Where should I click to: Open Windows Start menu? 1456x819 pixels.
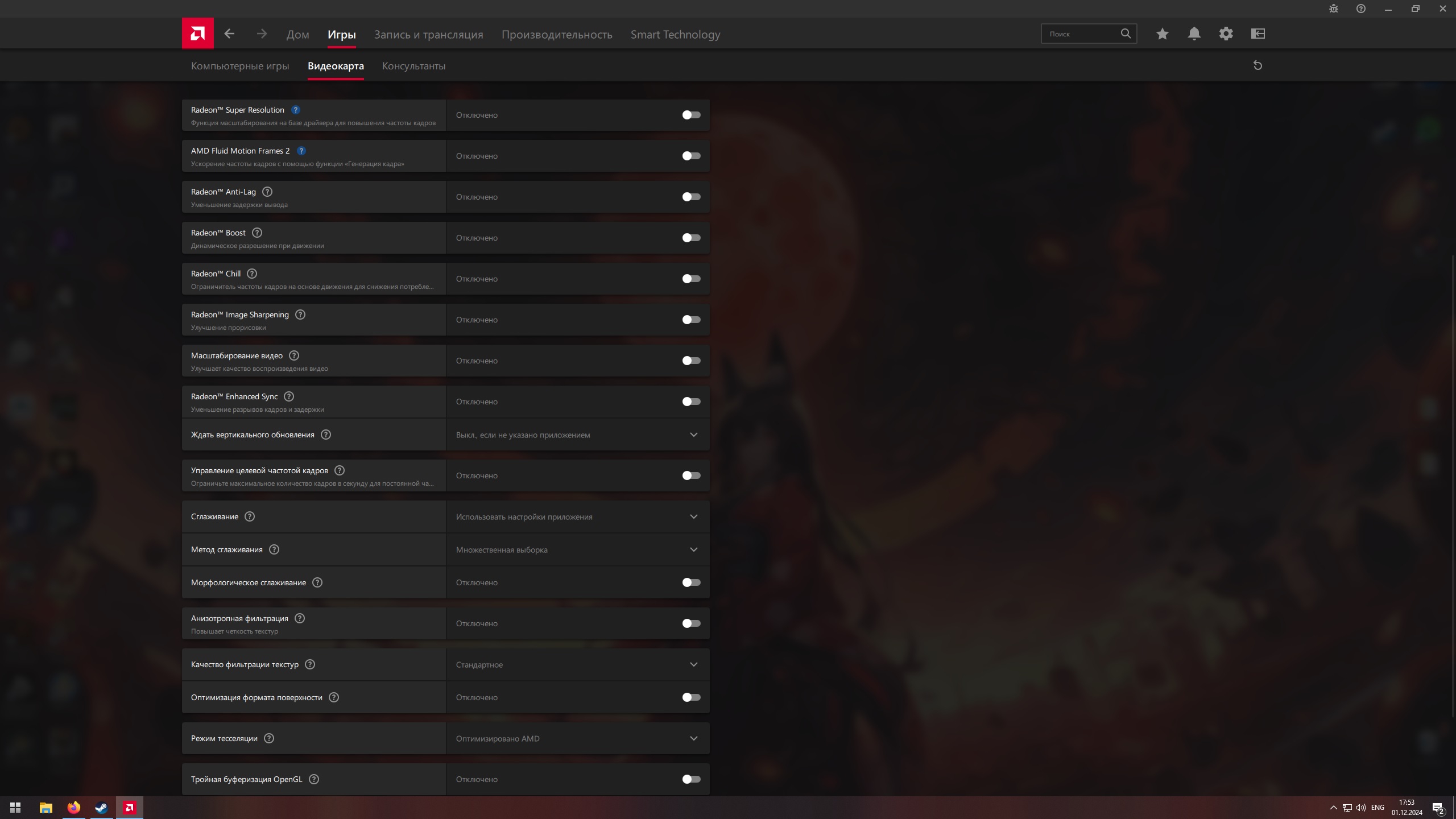(x=15, y=808)
